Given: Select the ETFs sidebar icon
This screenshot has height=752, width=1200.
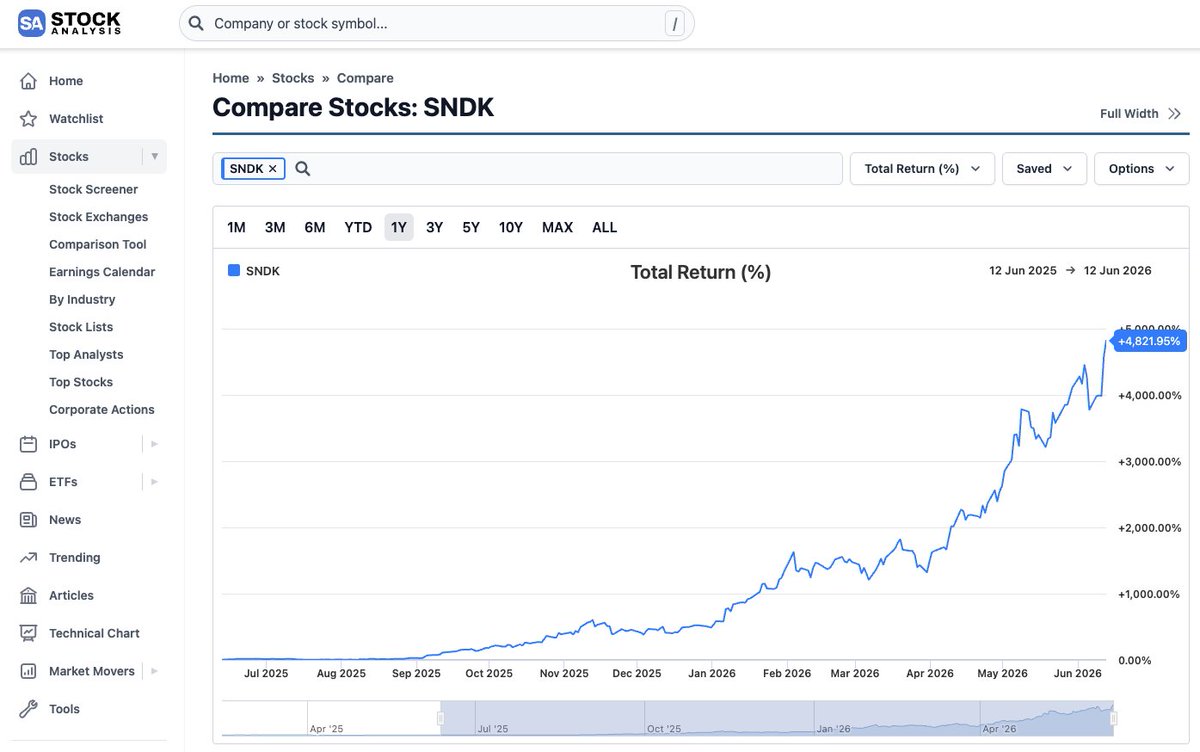Looking at the screenshot, I should coord(29,482).
